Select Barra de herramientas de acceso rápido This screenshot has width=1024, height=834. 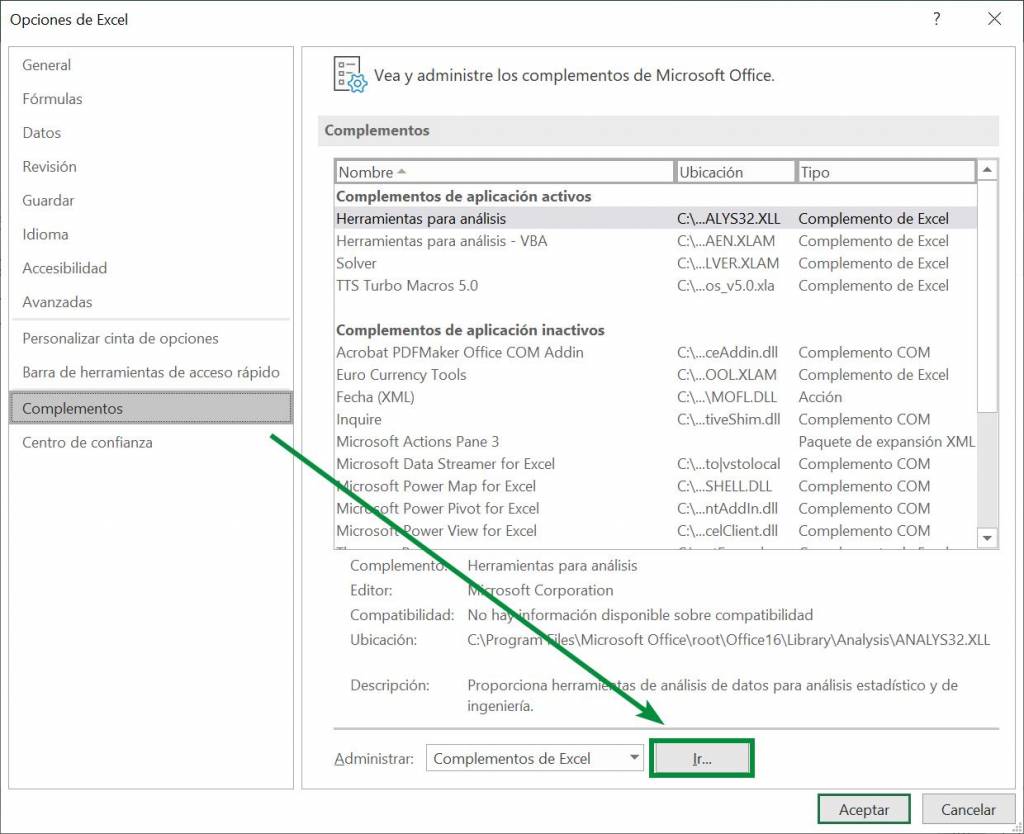coord(151,372)
